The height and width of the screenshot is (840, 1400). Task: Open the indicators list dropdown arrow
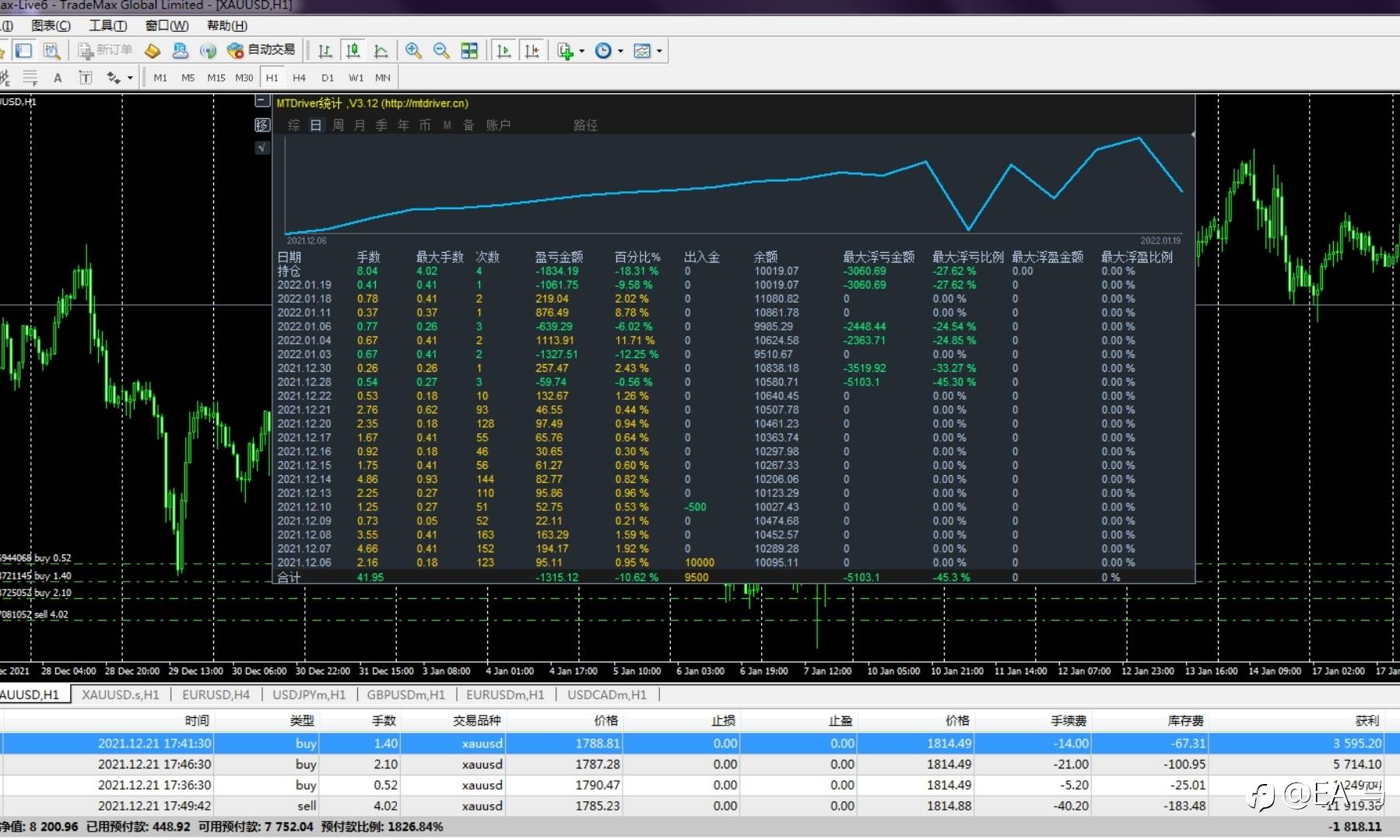point(581,51)
